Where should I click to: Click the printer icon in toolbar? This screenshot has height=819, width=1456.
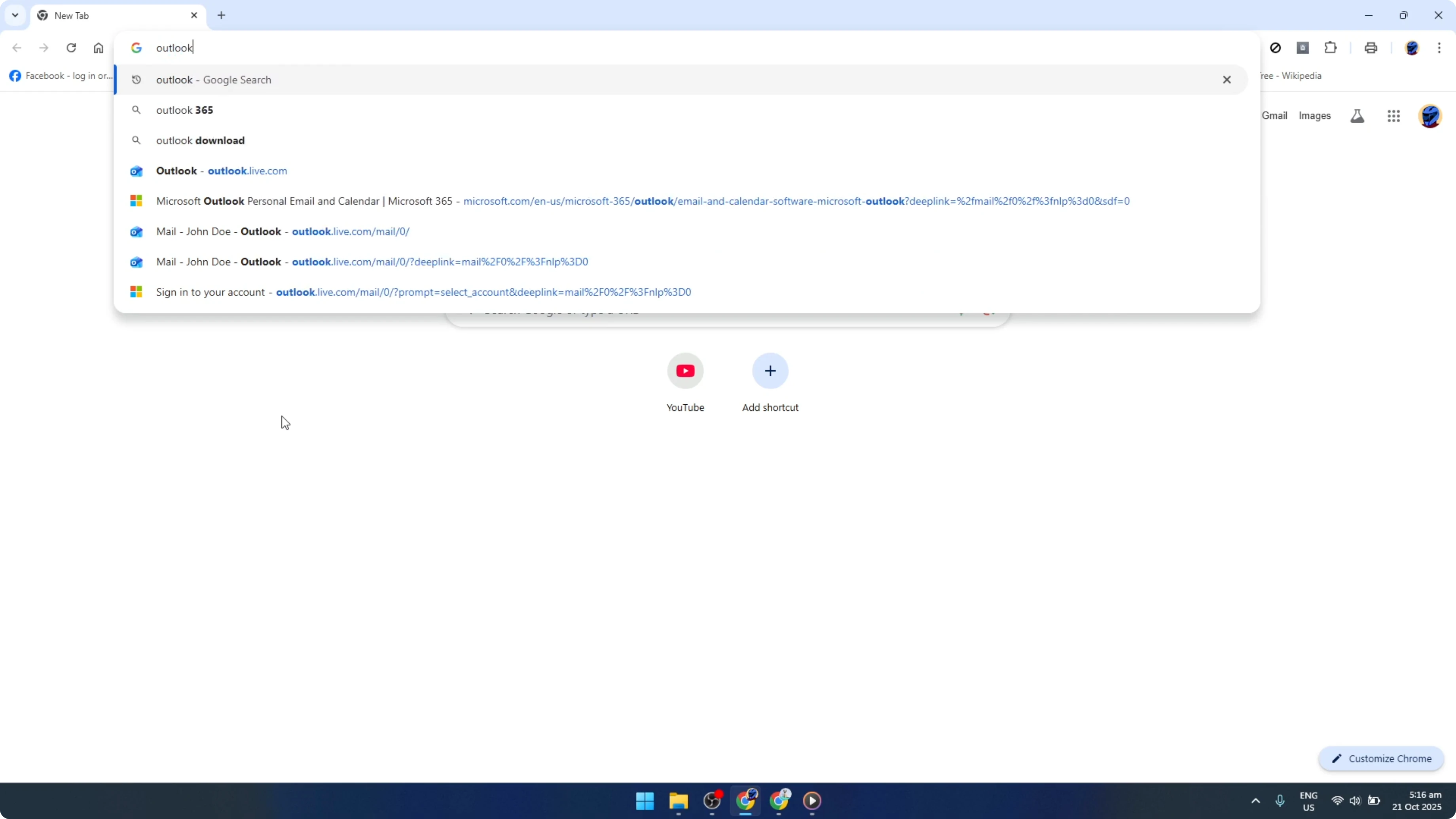[1371, 47]
